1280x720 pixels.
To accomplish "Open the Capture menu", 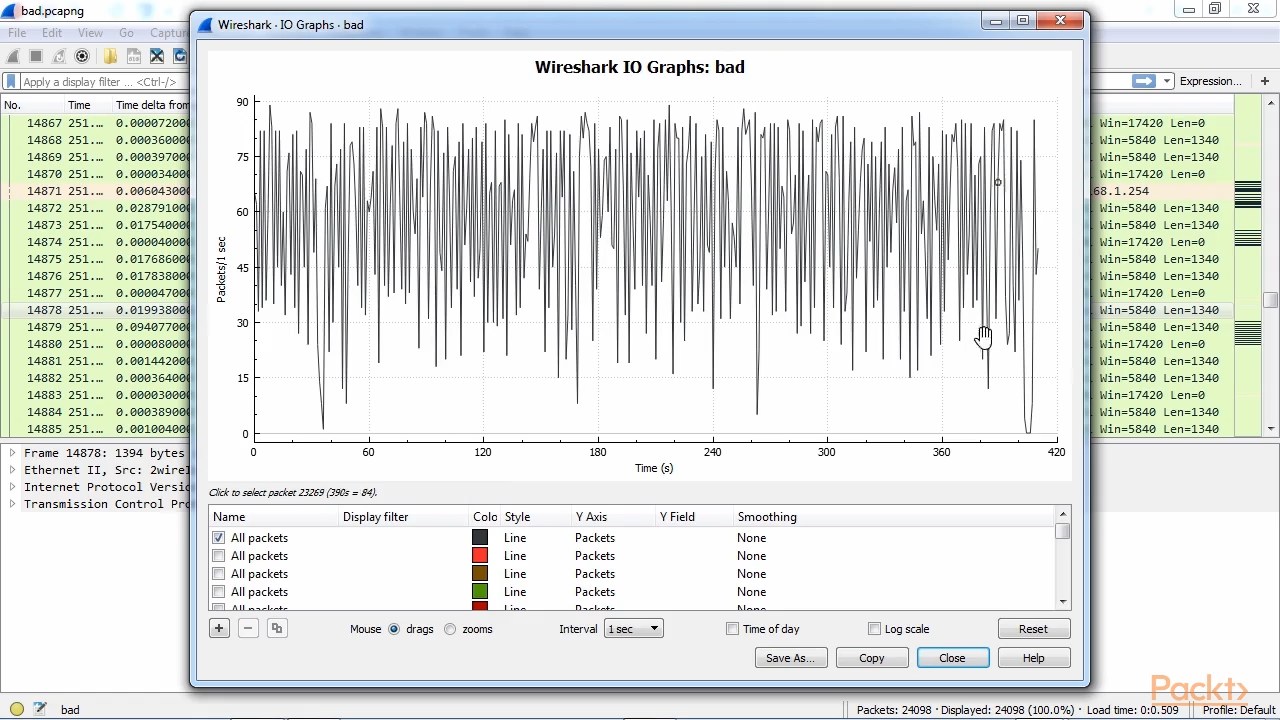I will coord(168,33).
